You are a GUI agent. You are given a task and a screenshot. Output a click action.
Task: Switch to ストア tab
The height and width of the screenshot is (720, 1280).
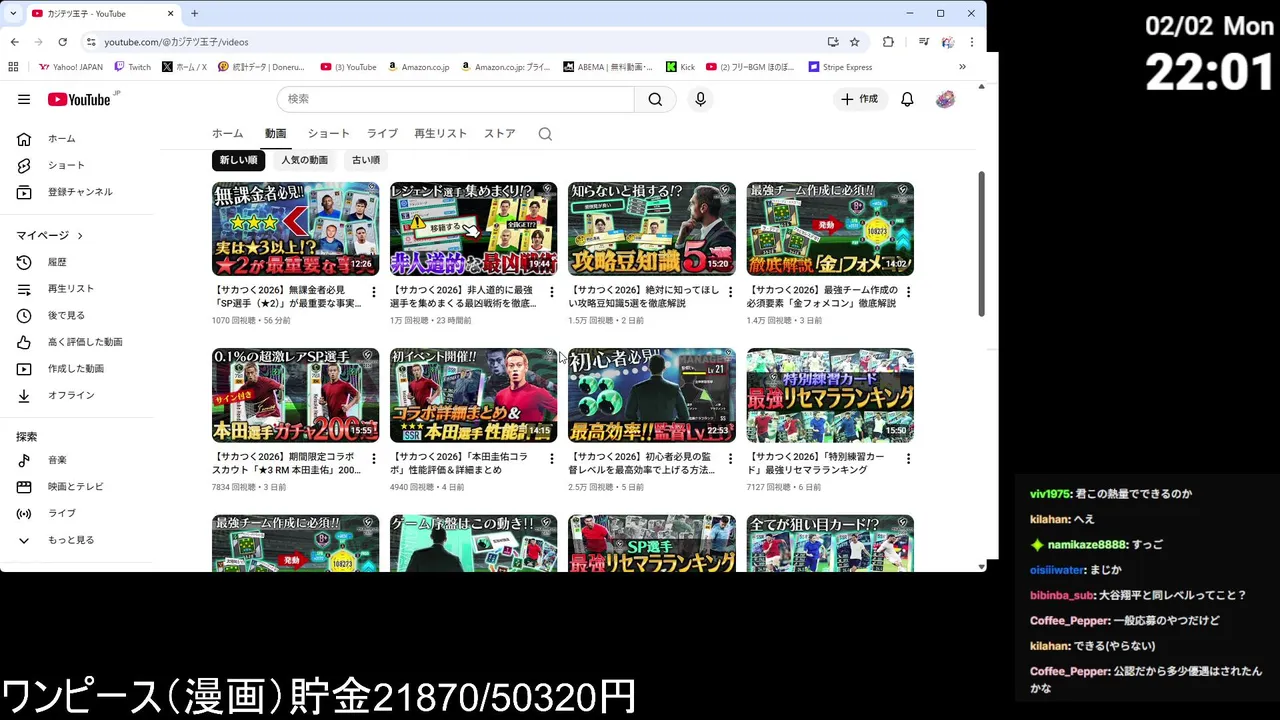coord(500,134)
